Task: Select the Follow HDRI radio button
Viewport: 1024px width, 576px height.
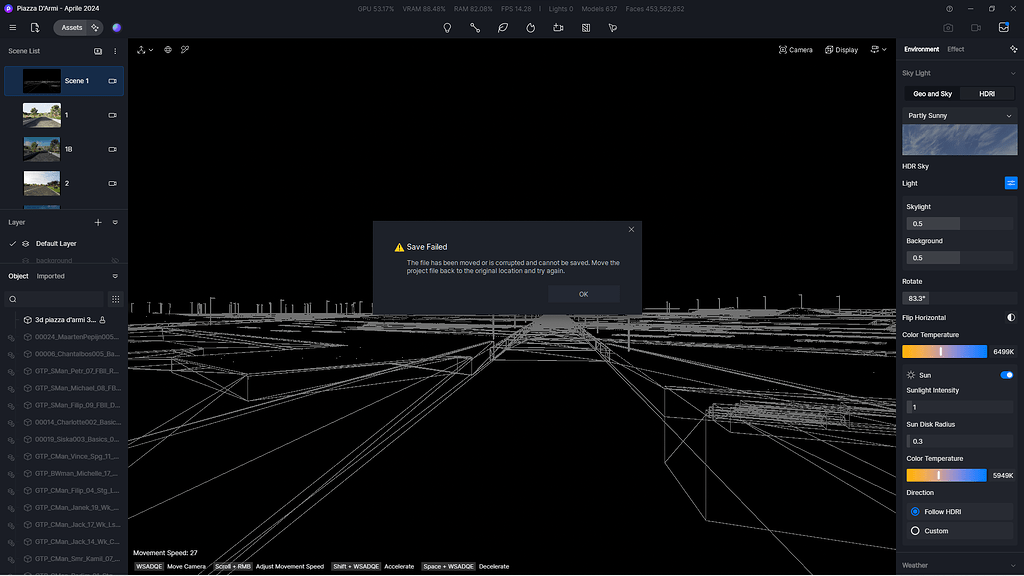Action: point(915,511)
